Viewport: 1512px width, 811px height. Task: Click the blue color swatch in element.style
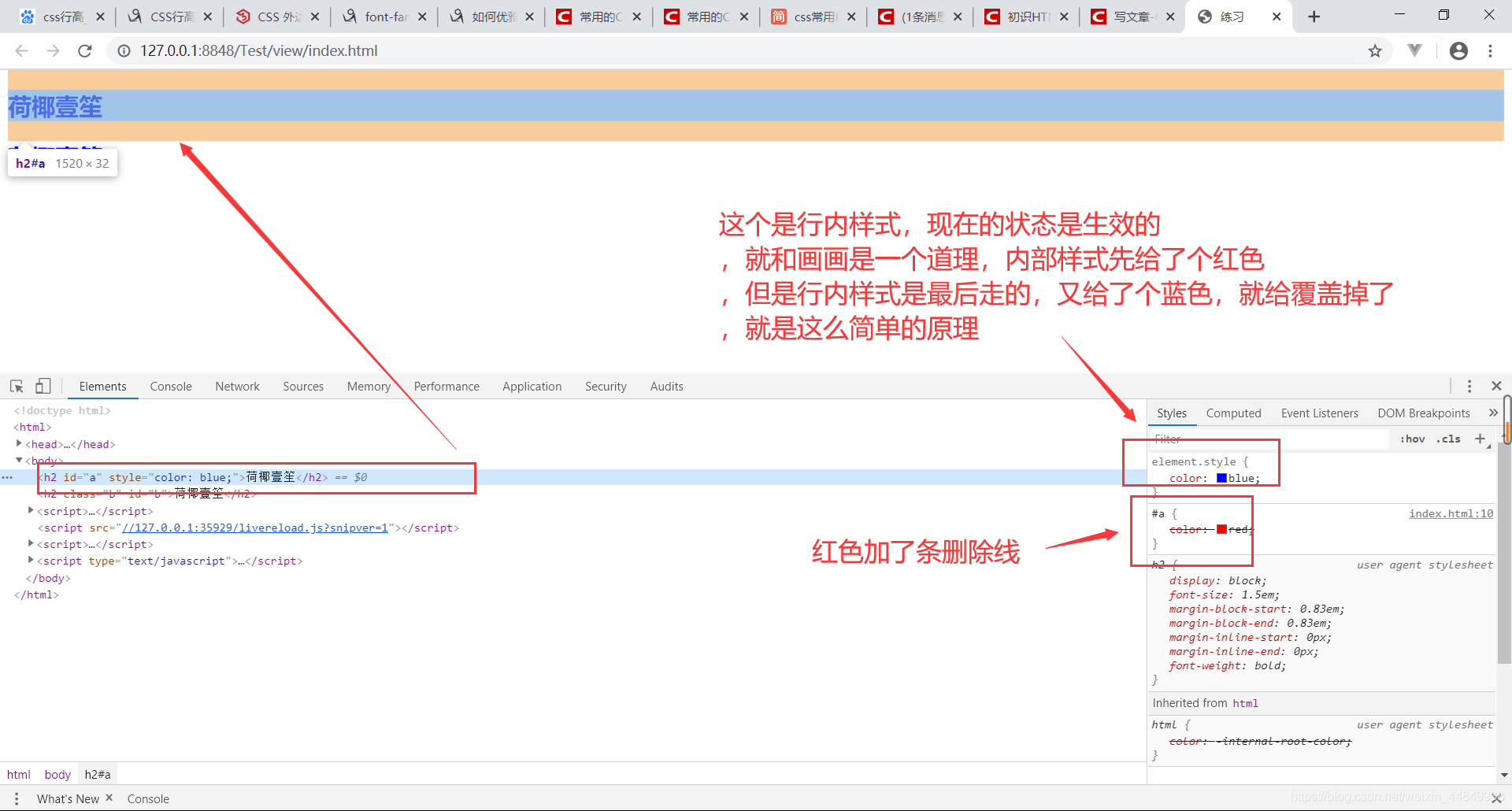click(1221, 478)
